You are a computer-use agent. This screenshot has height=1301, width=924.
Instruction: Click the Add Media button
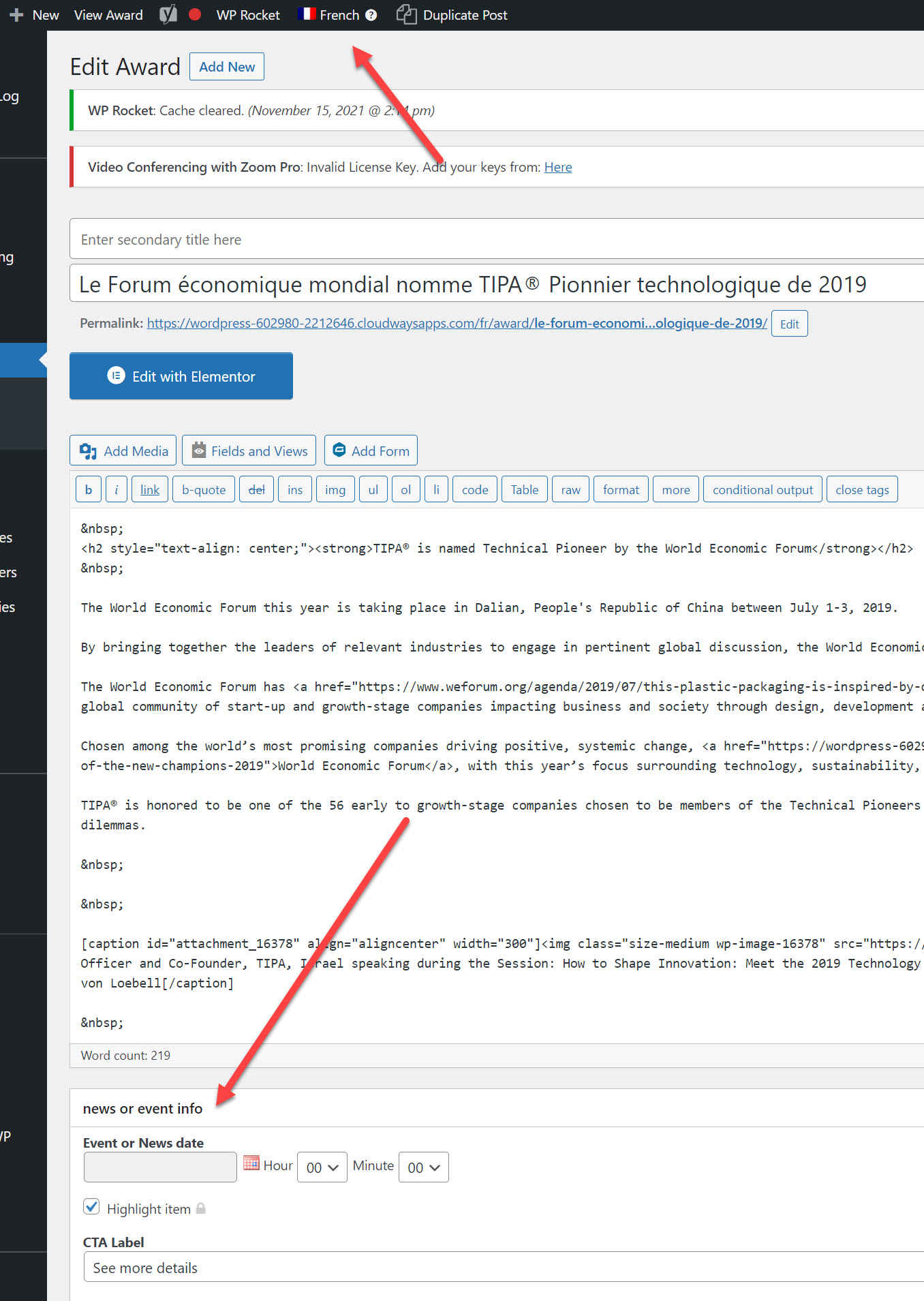pos(123,450)
